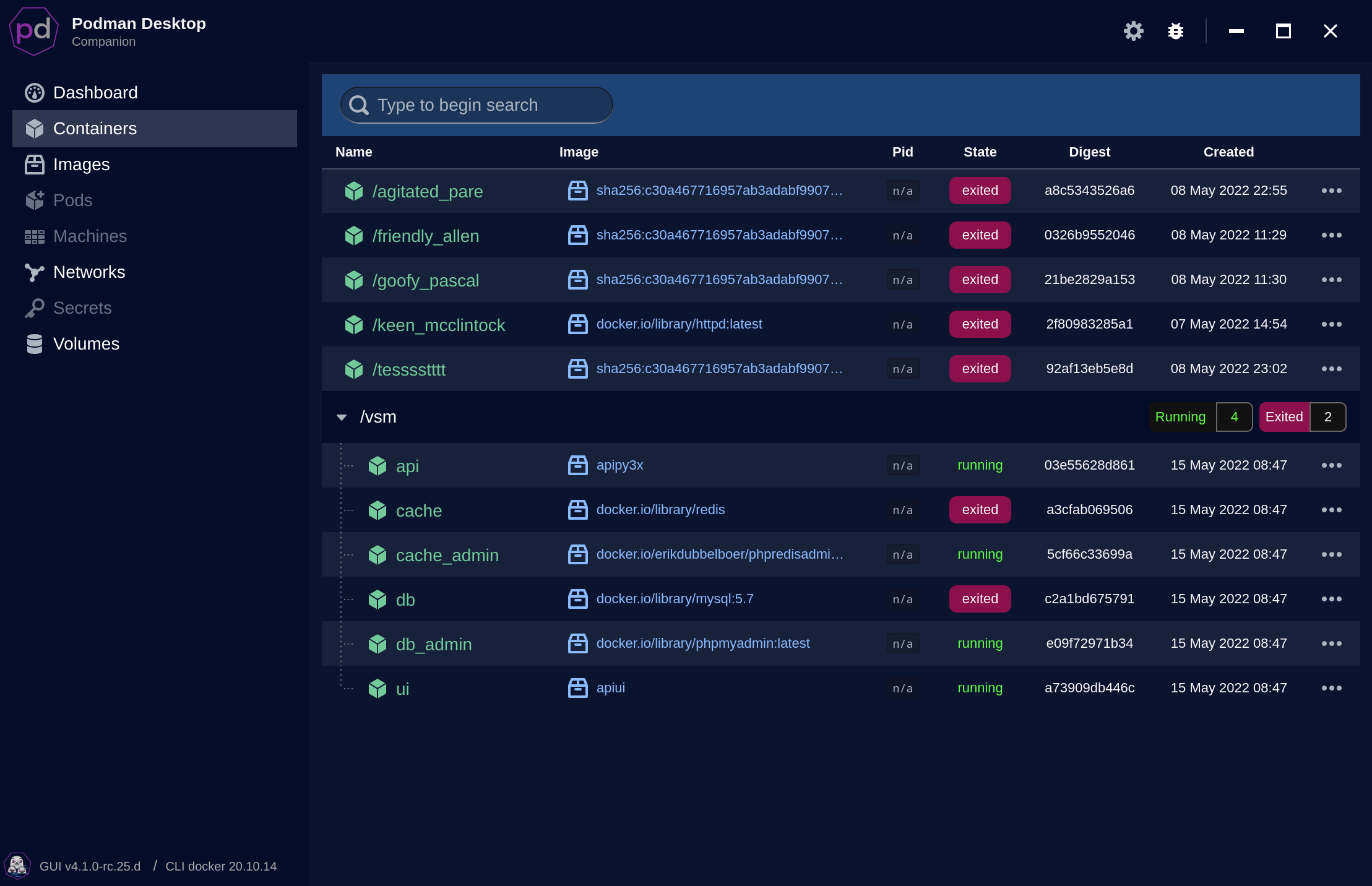Click the container cube icon beside cache_admin
This screenshot has width=1372, height=886.
click(x=378, y=555)
